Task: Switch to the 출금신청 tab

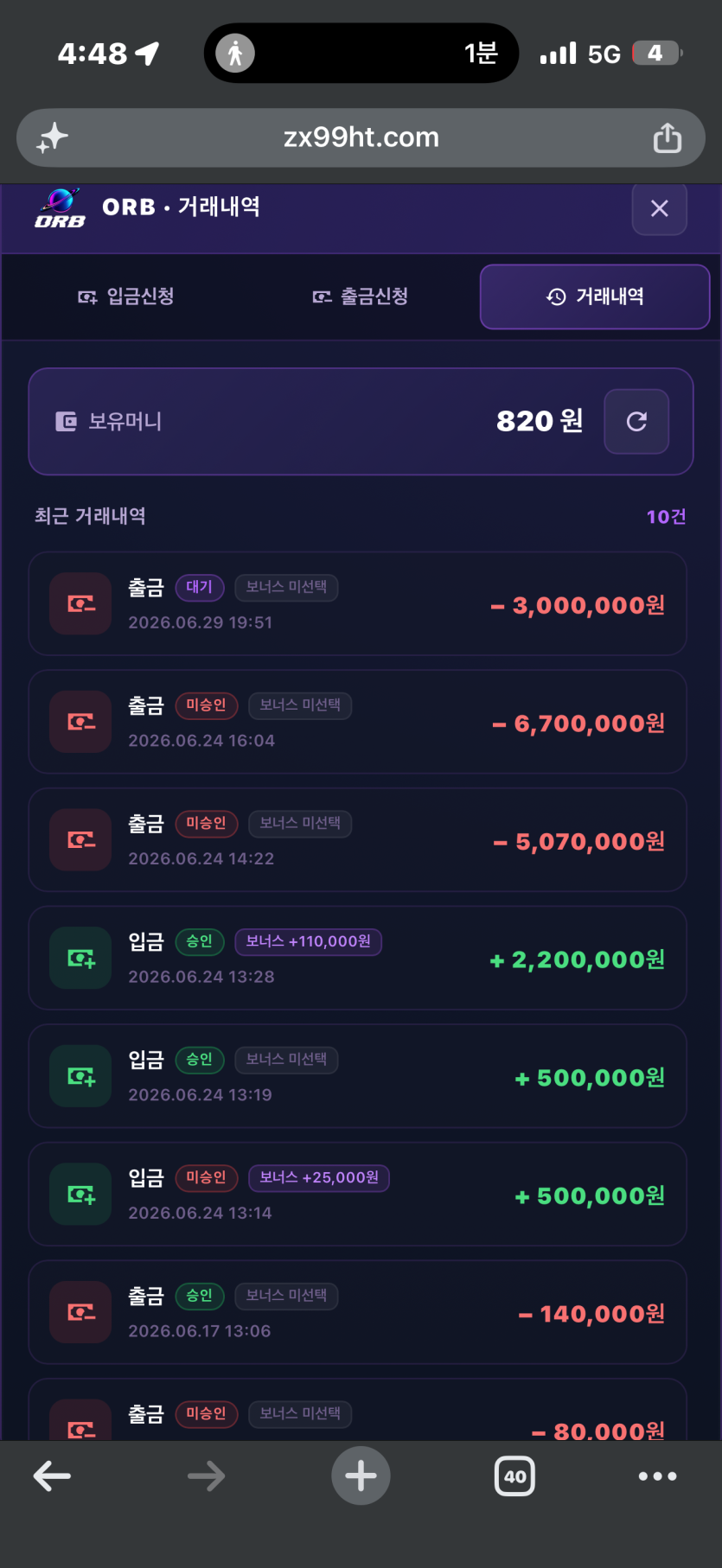Action: point(361,296)
